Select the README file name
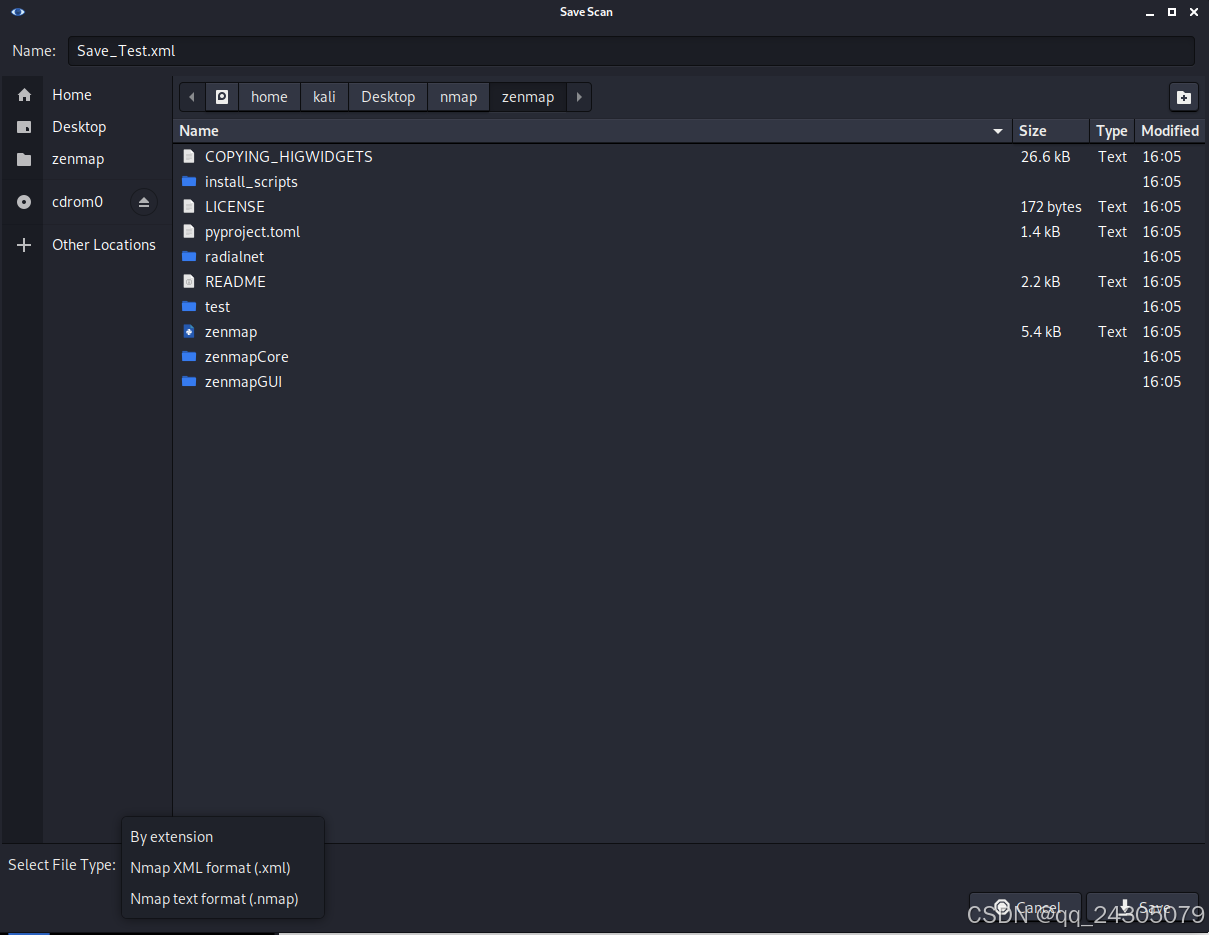This screenshot has height=935, width=1209. pyautogui.click(x=235, y=282)
